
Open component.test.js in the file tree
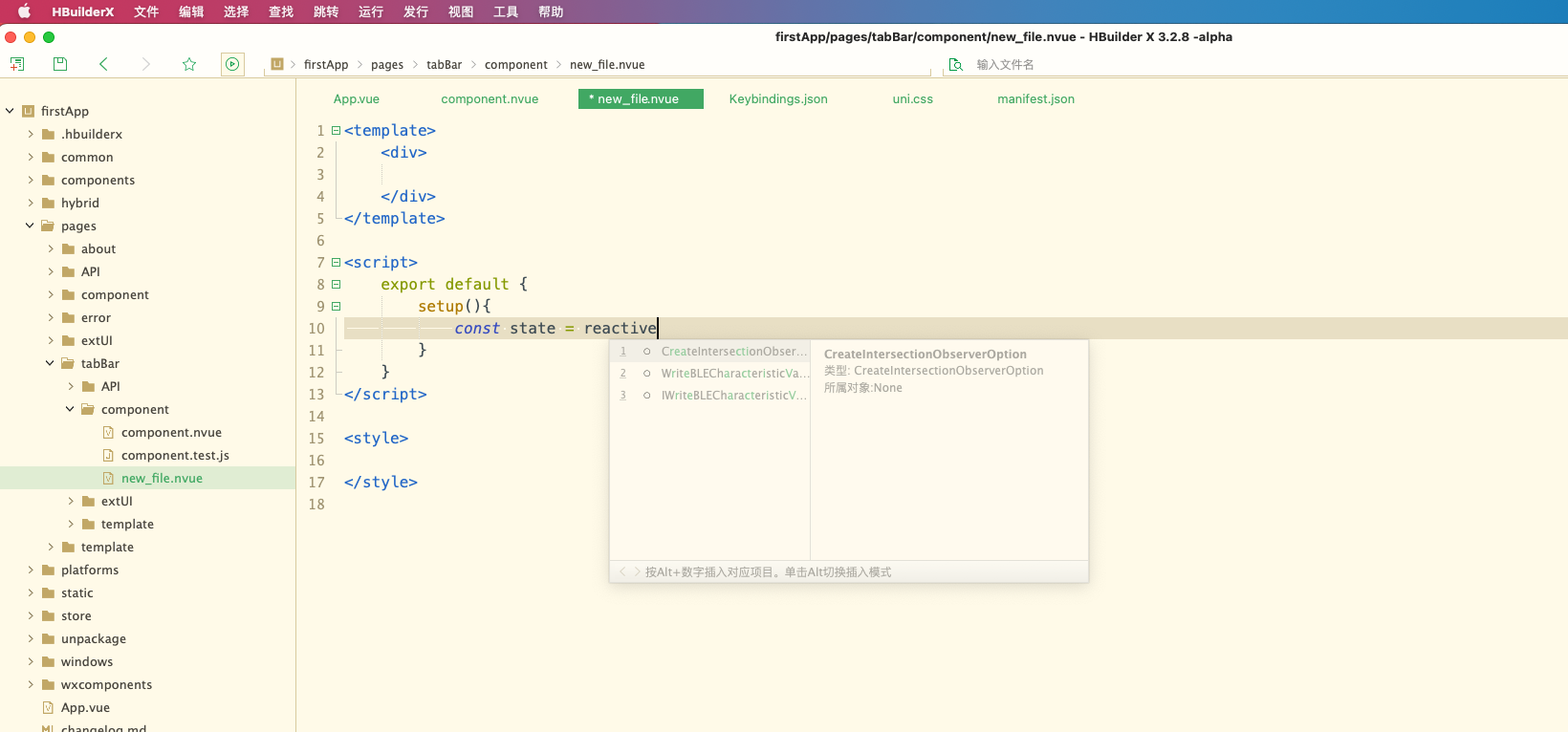coord(175,455)
